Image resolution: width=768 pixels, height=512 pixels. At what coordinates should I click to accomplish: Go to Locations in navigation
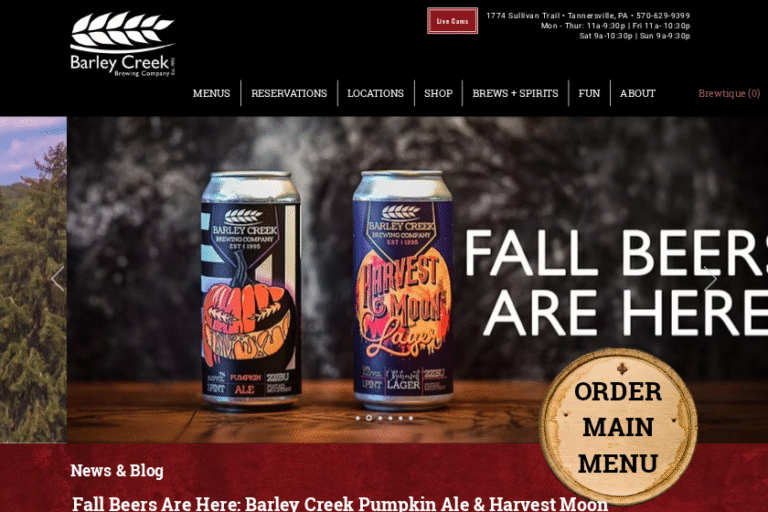pos(376,93)
